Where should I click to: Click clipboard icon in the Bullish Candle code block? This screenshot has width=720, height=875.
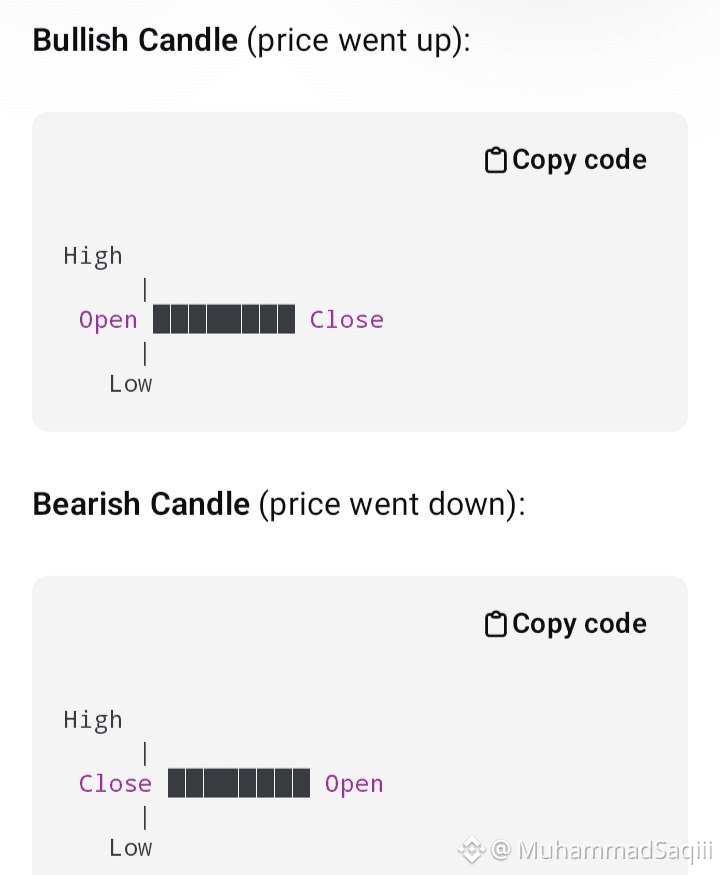click(495, 161)
